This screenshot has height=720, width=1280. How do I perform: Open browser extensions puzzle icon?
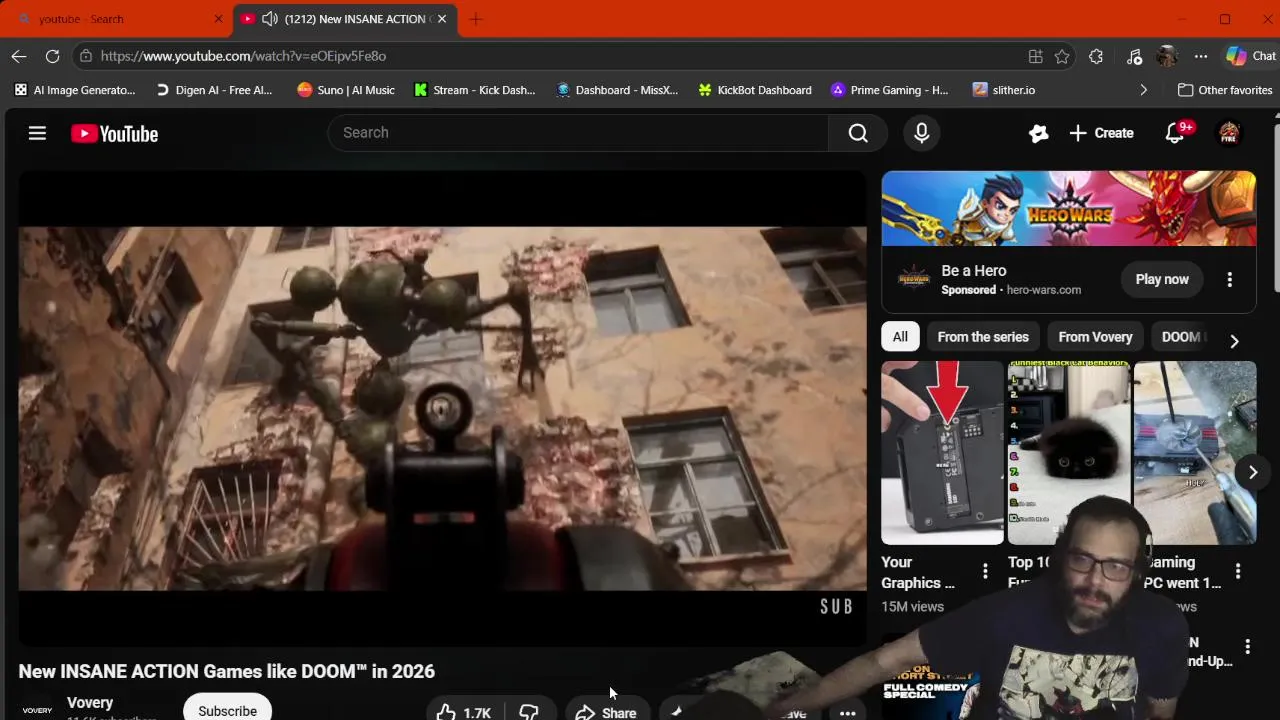pos(1096,56)
